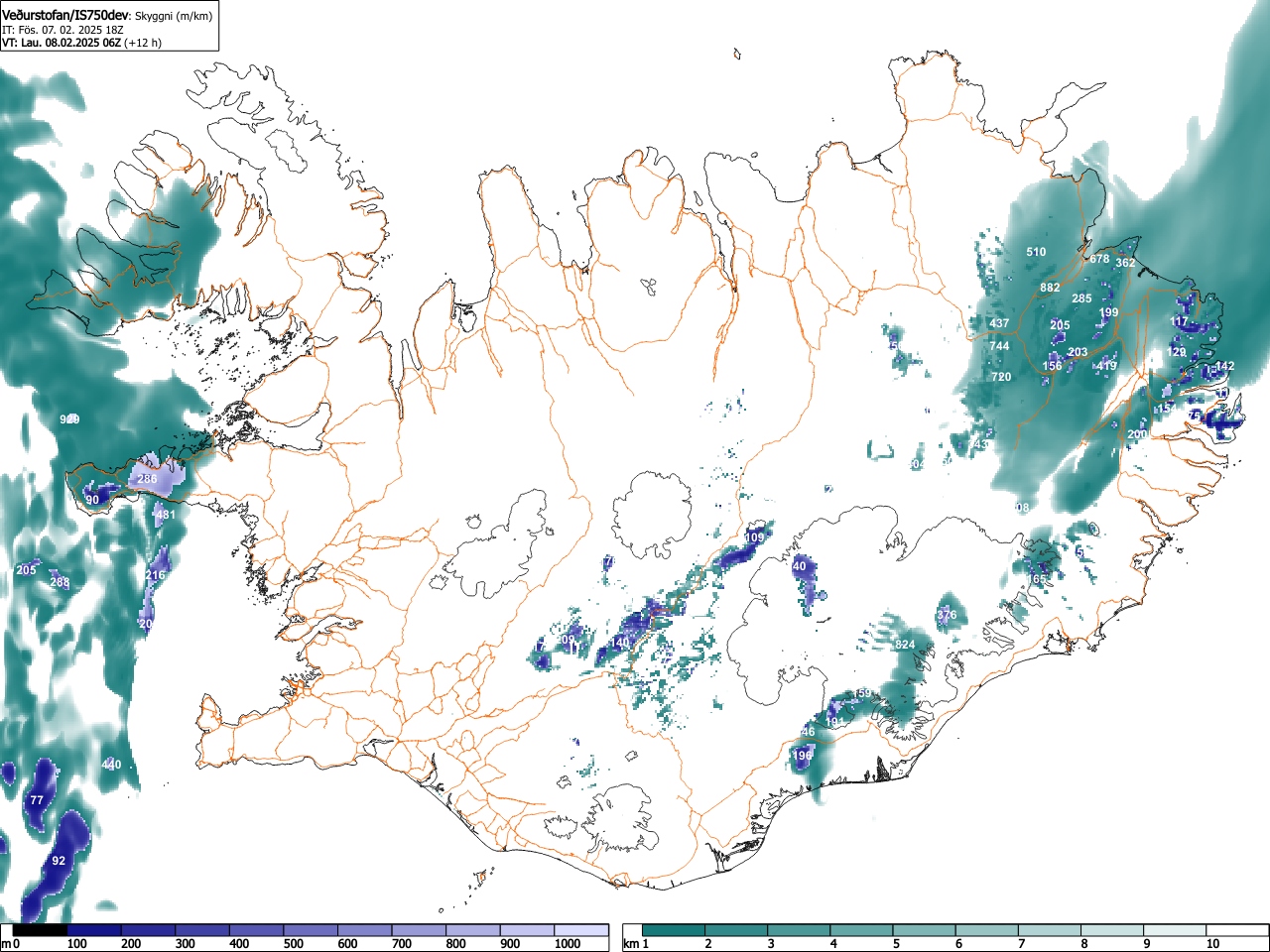Click the 1000 tick label on the metre legend
This screenshot has width=1270, height=952.
pyautogui.click(x=568, y=944)
